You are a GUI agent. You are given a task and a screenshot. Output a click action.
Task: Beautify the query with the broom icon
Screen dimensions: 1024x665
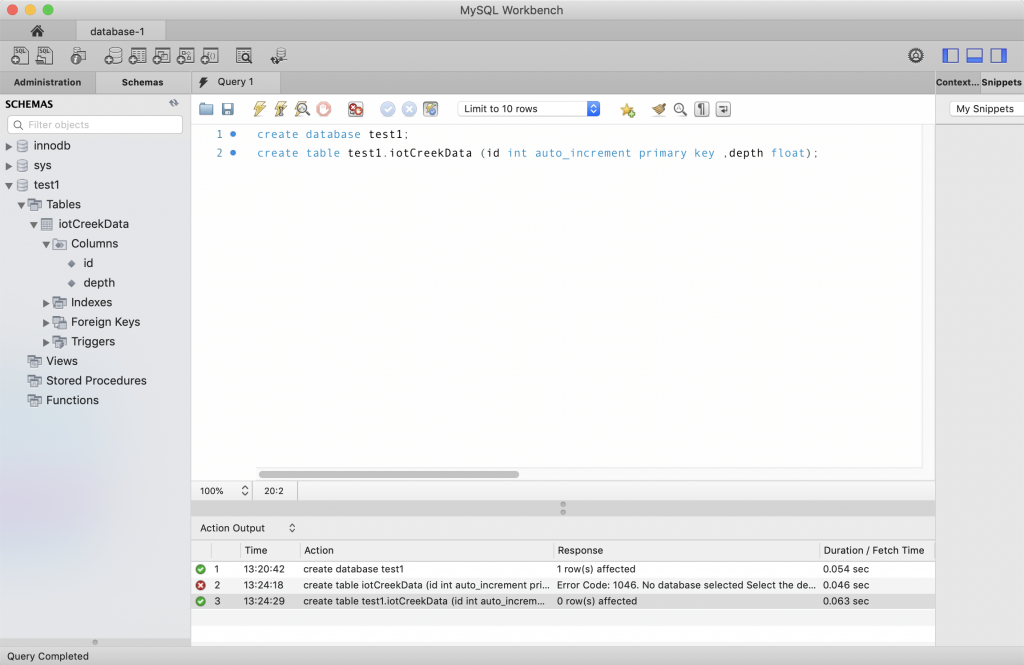coord(659,109)
